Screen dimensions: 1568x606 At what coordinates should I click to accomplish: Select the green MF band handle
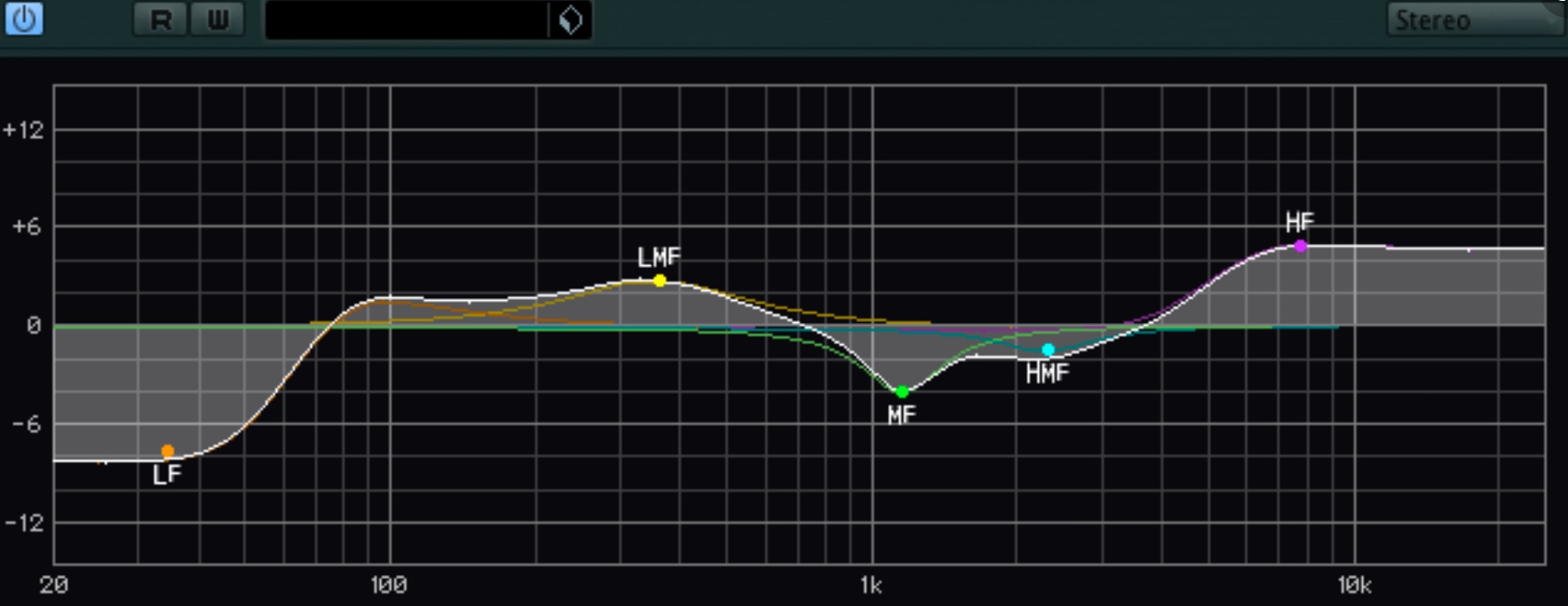coord(902,392)
